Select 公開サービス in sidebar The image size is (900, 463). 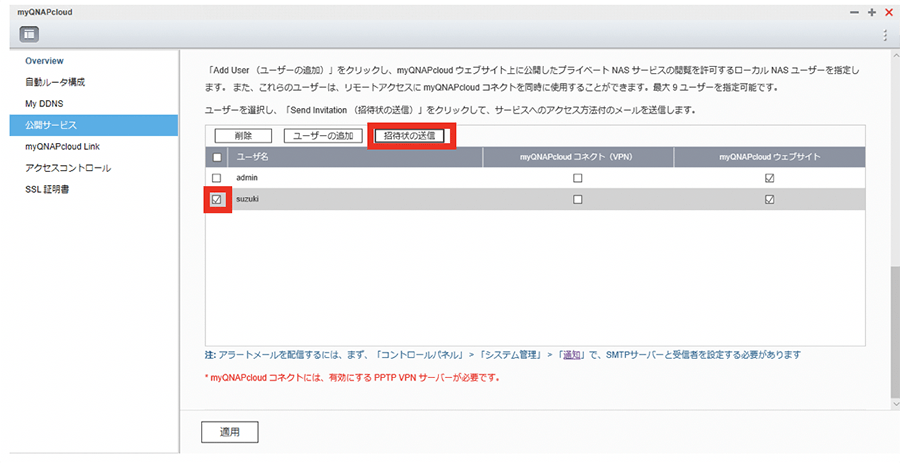[94, 125]
